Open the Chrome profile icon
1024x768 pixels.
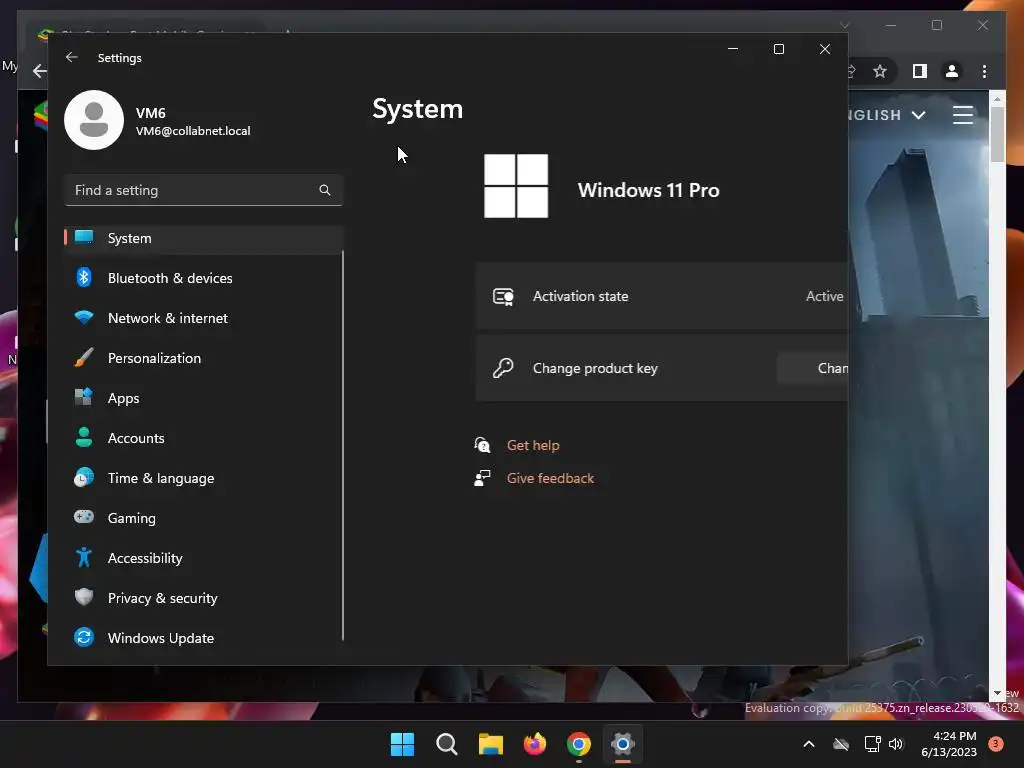click(952, 71)
